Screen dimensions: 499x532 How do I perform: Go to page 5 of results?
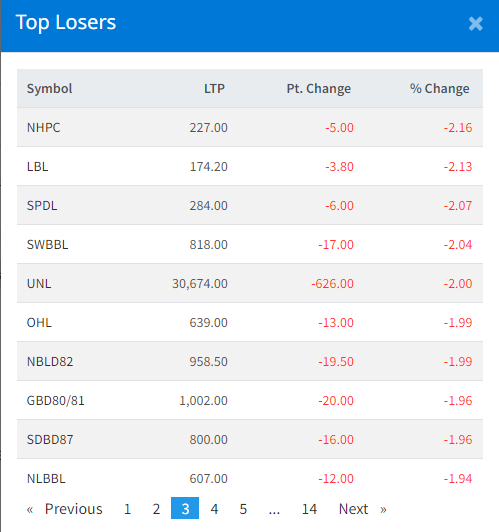point(243,508)
